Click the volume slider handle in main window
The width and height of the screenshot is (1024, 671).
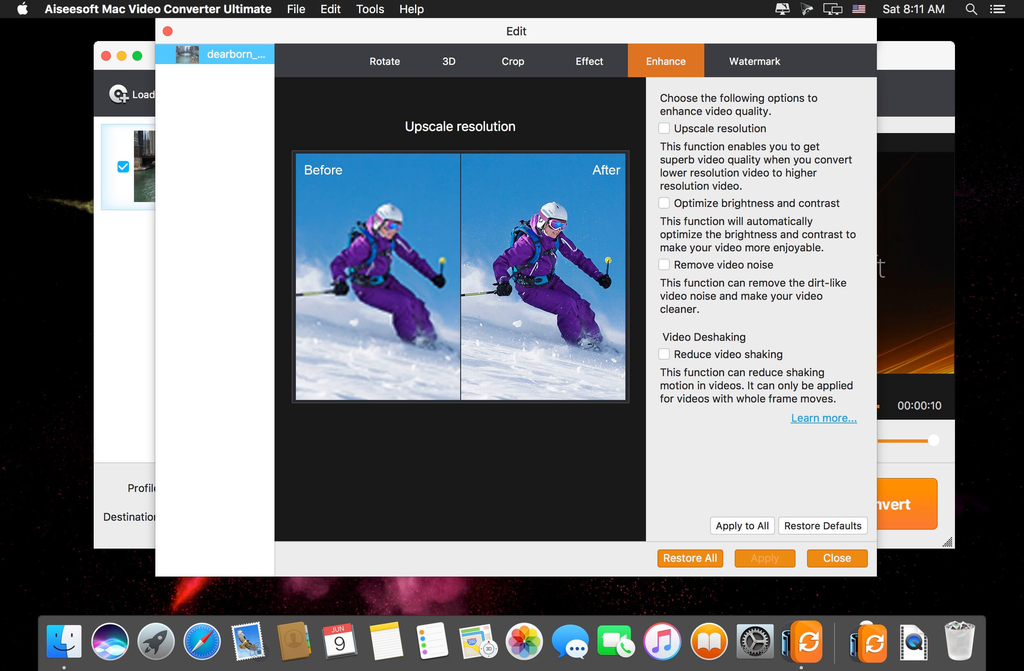[x=934, y=440]
